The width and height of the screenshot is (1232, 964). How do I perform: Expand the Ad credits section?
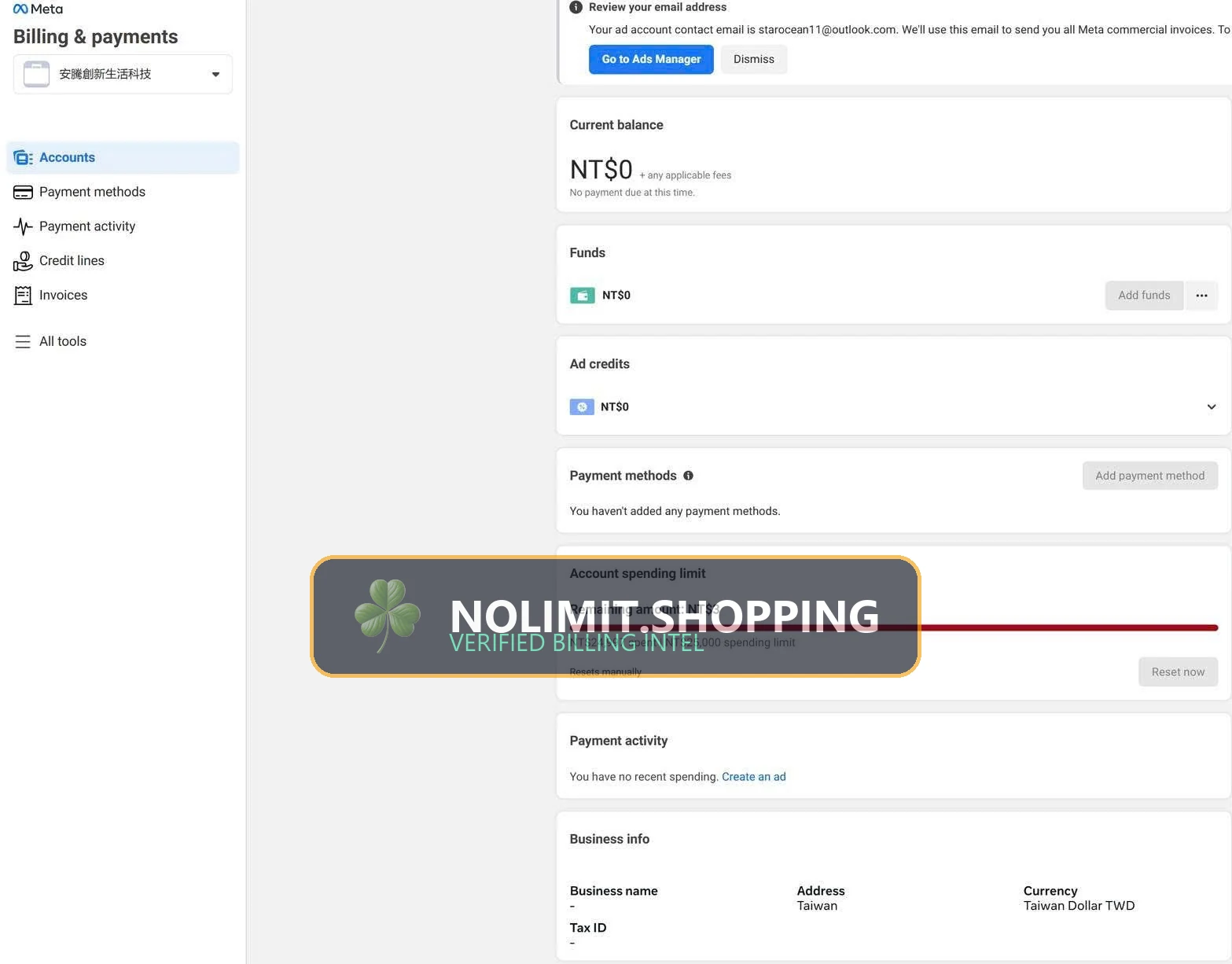[1212, 407]
